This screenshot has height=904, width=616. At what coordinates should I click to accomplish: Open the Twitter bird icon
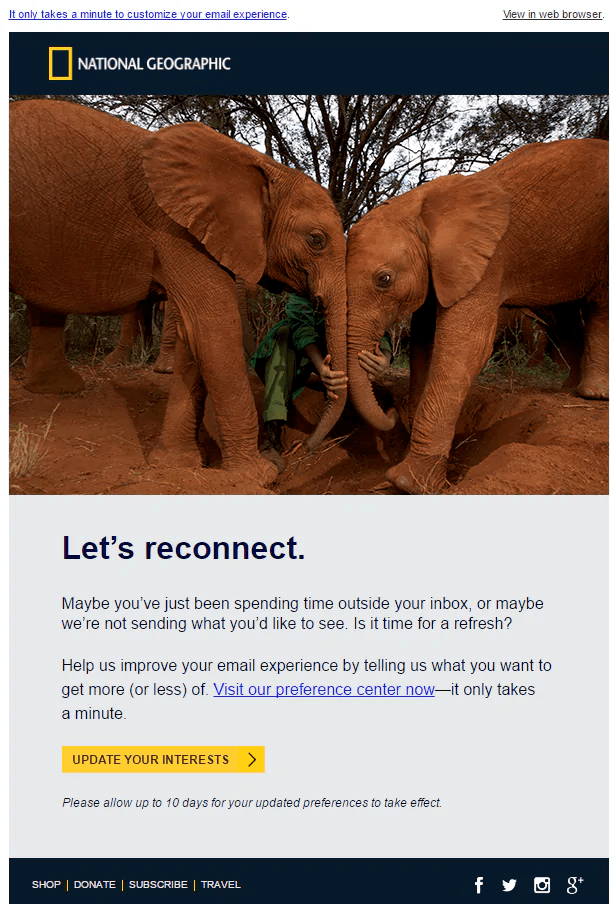pos(509,885)
